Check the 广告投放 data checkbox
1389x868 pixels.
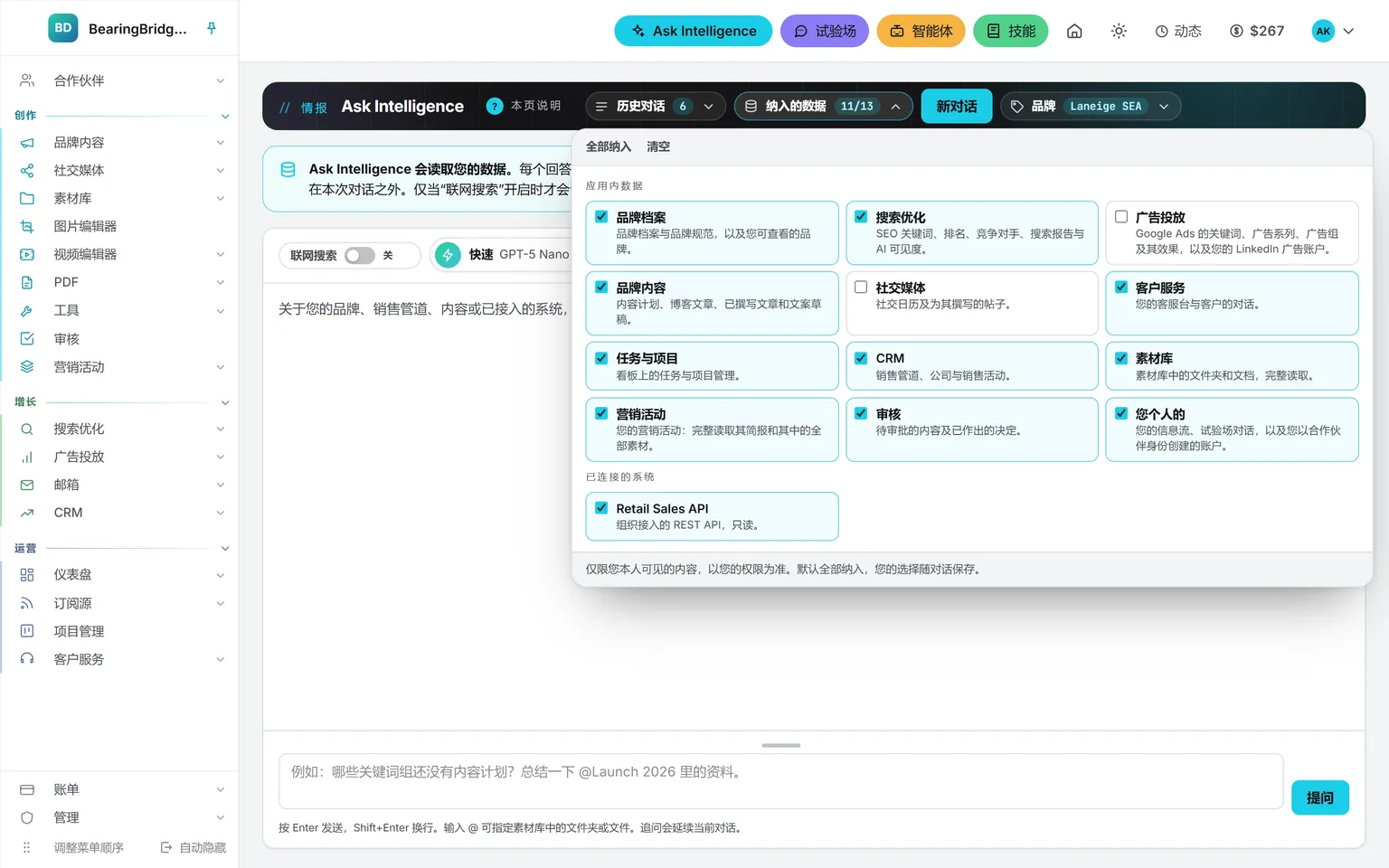(x=1121, y=217)
